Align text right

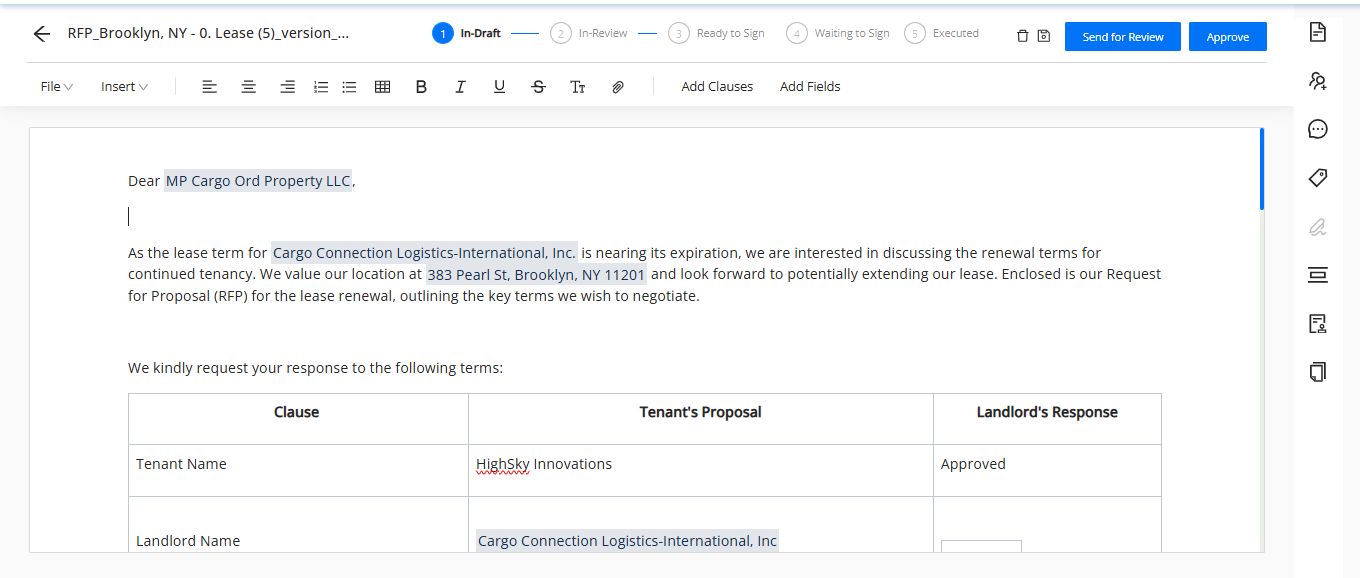point(287,87)
